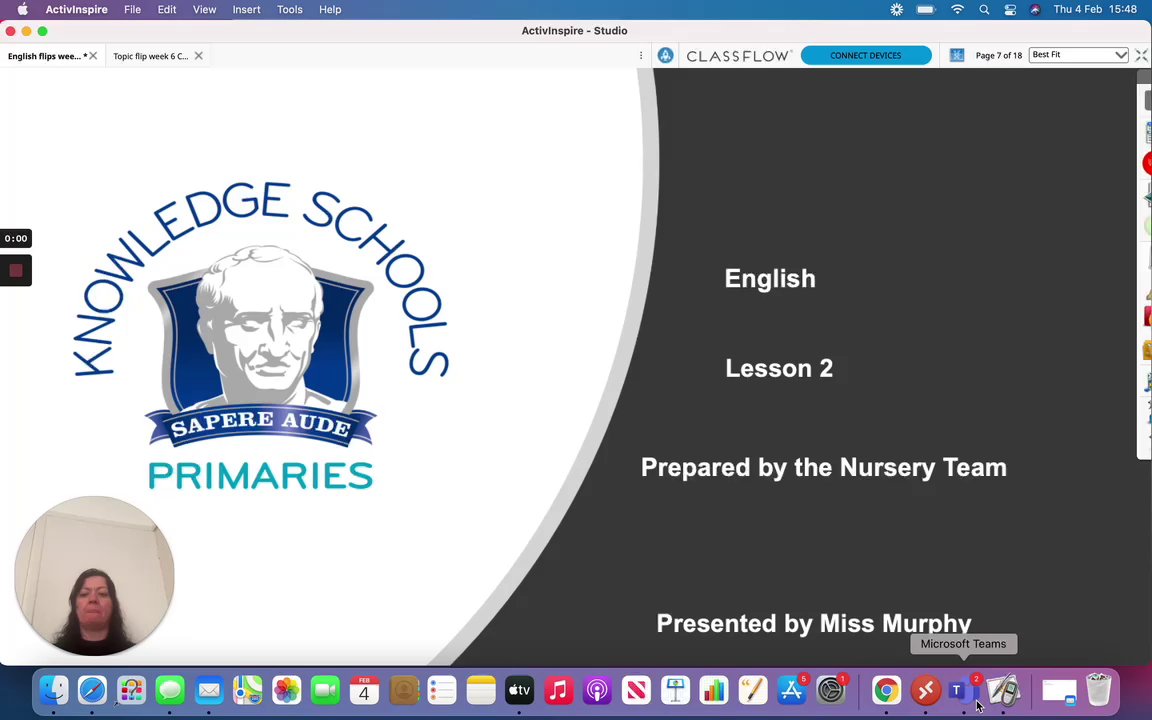Click the 0:00 recording timer
Image resolution: width=1152 pixels, height=720 pixels.
point(15,238)
